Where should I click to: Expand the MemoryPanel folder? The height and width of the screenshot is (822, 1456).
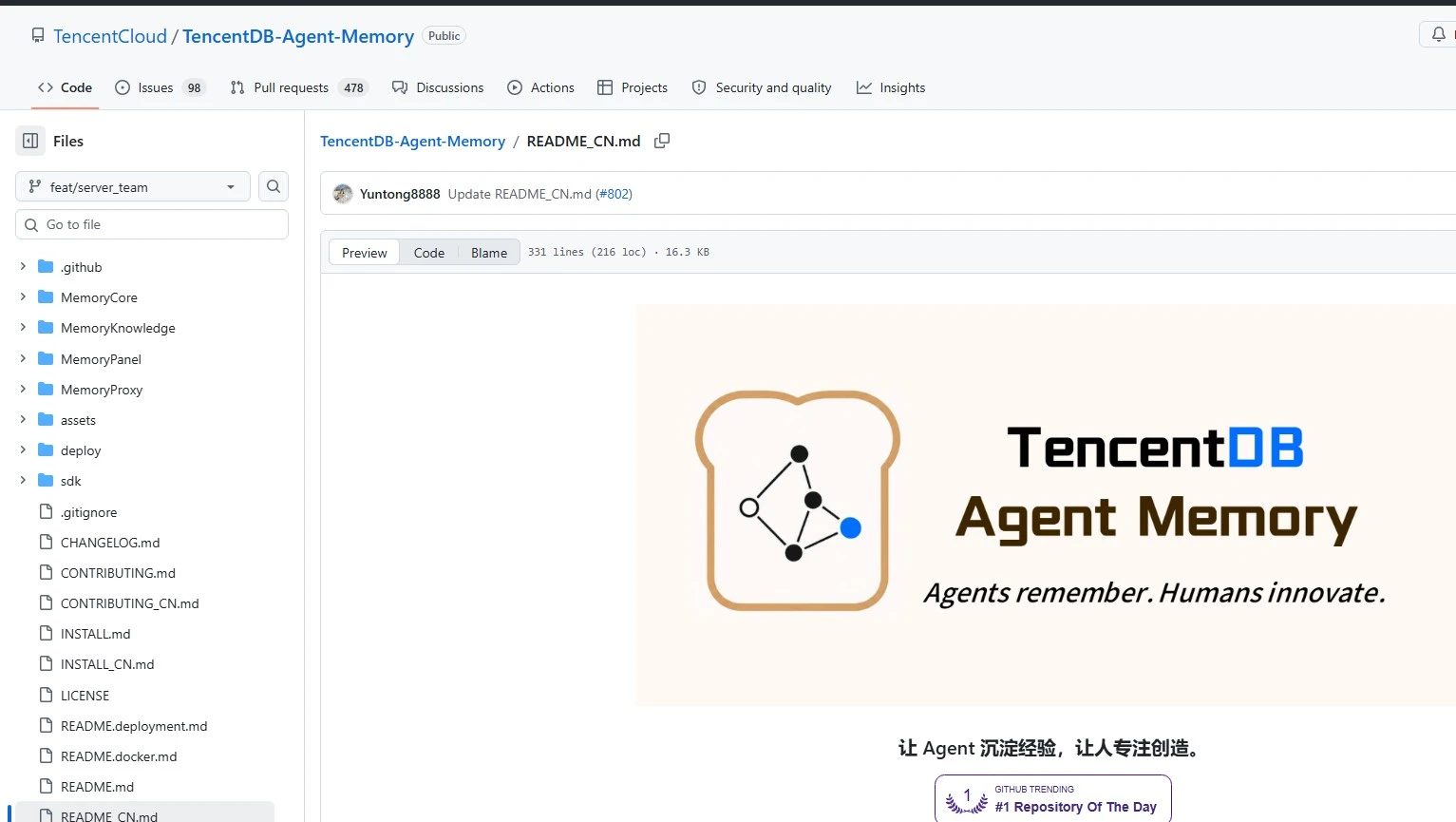pyautogui.click(x=23, y=359)
